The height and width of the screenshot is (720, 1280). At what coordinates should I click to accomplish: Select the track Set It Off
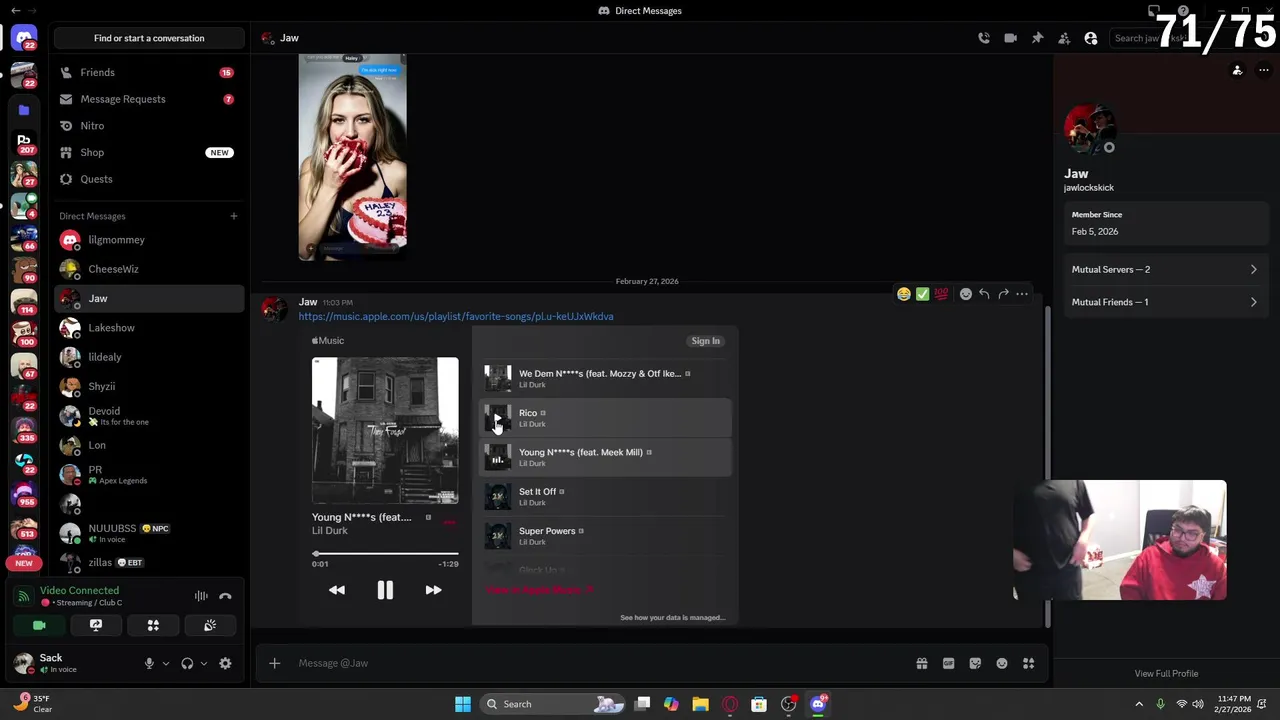pyautogui.click(x=604, y=497)
